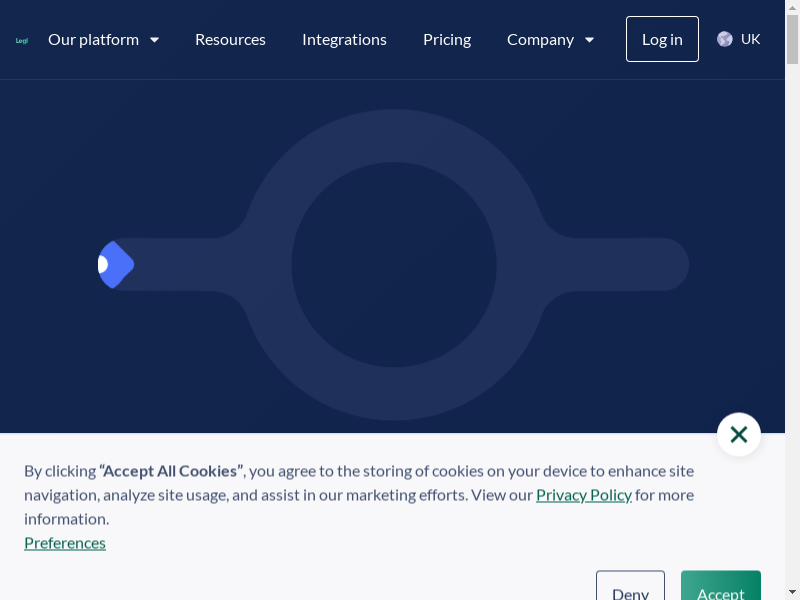Deny cookies in the banner
This screenshot has height=600, width=800.
point(630,588)
